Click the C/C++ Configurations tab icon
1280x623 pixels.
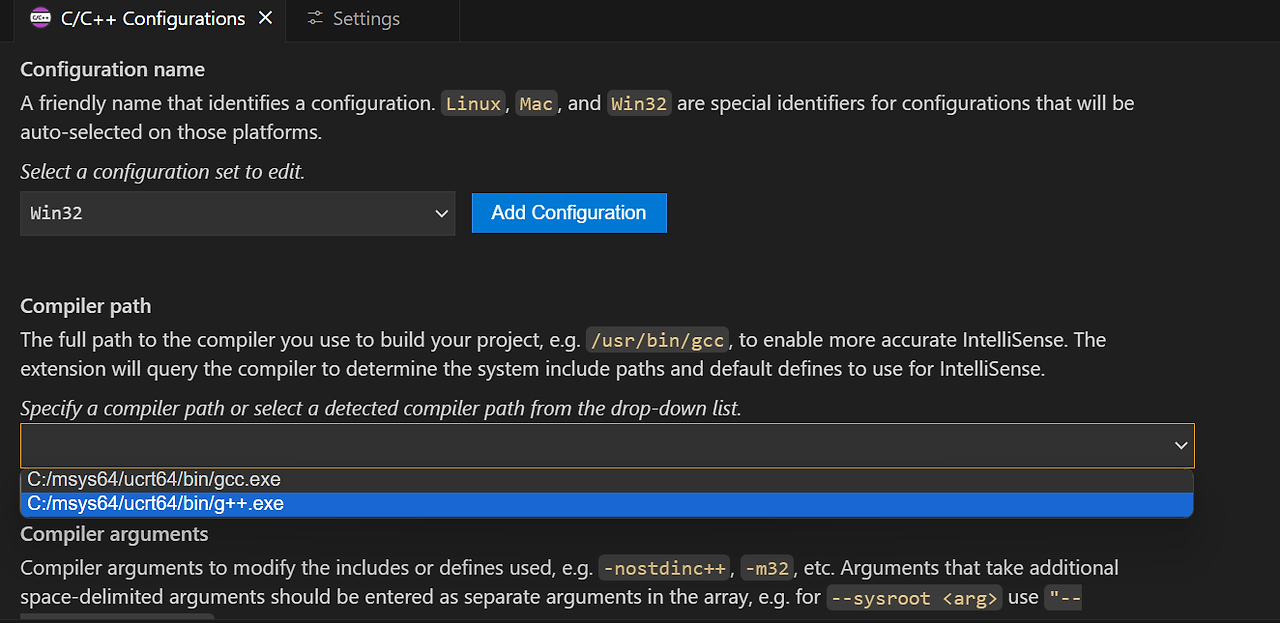pos(41,18)
